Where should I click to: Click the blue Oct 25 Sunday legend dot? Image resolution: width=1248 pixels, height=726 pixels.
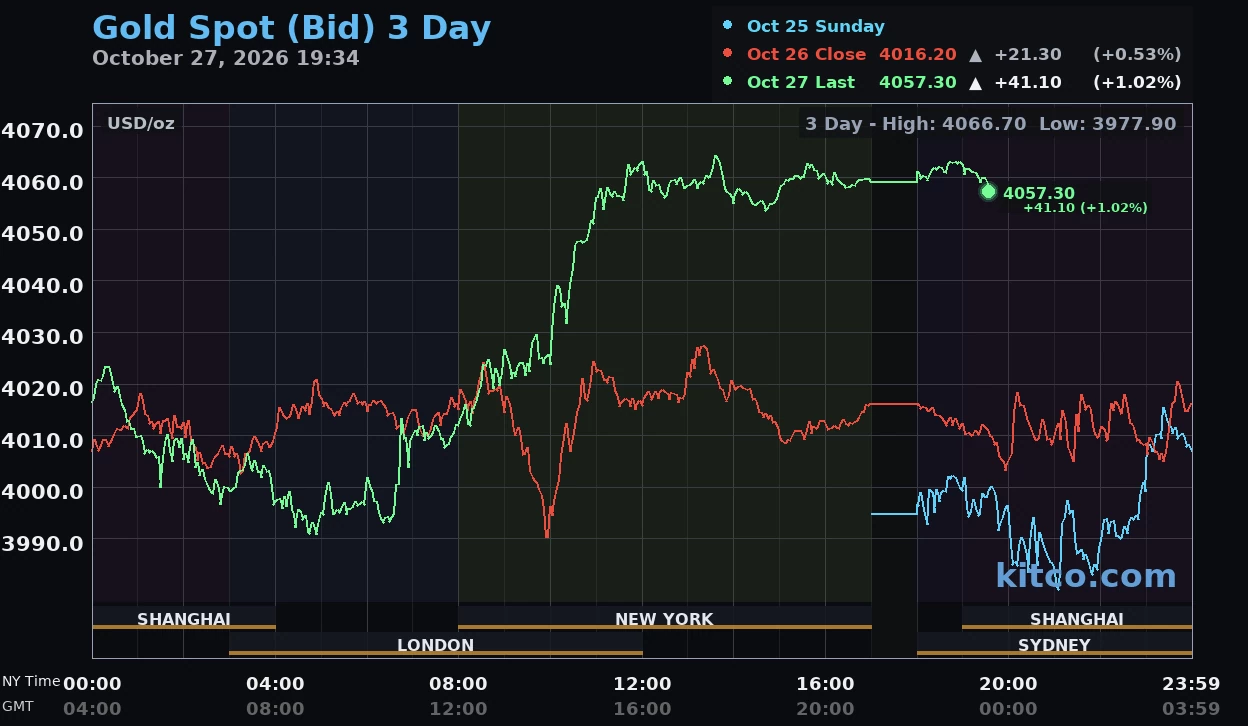(727, 26)
